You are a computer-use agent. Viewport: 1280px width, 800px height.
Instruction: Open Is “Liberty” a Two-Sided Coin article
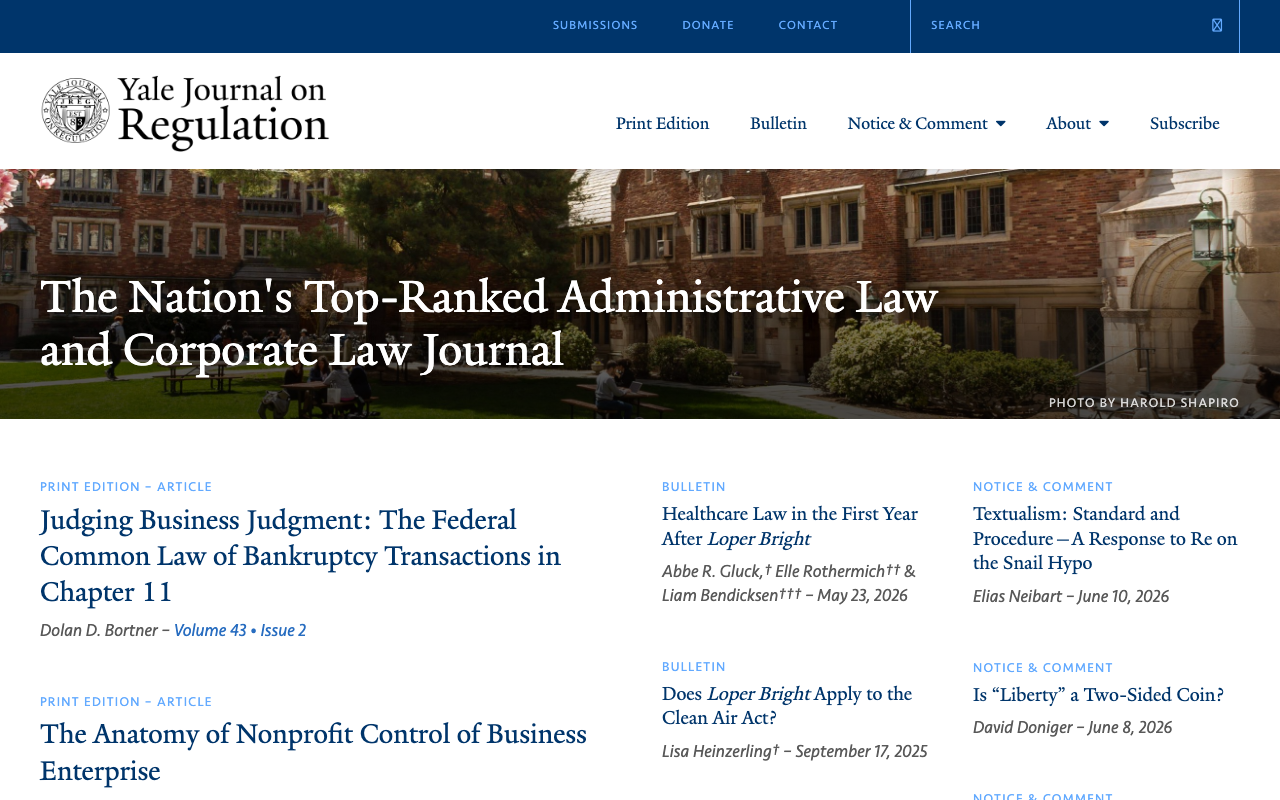click(1098, 695)
